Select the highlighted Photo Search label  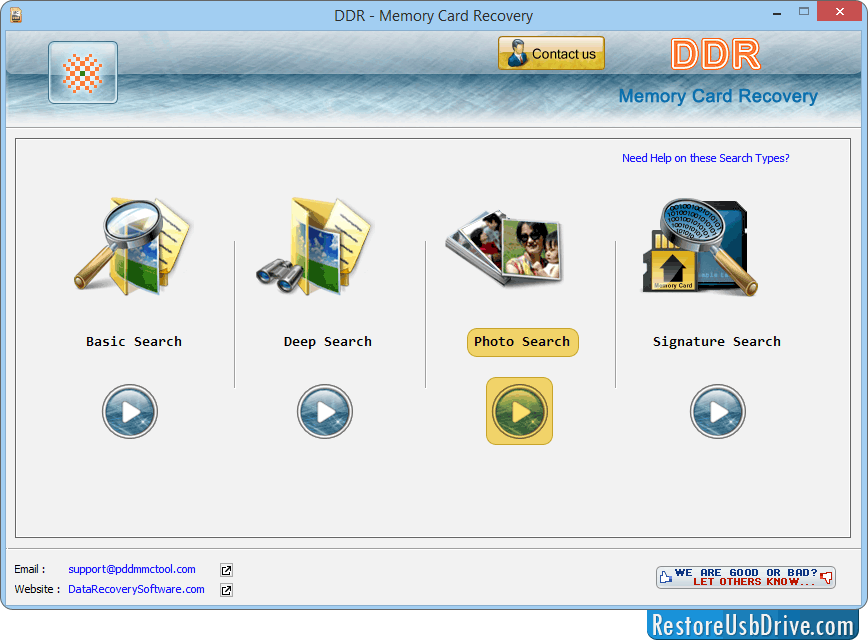click(x=523, y=342)
